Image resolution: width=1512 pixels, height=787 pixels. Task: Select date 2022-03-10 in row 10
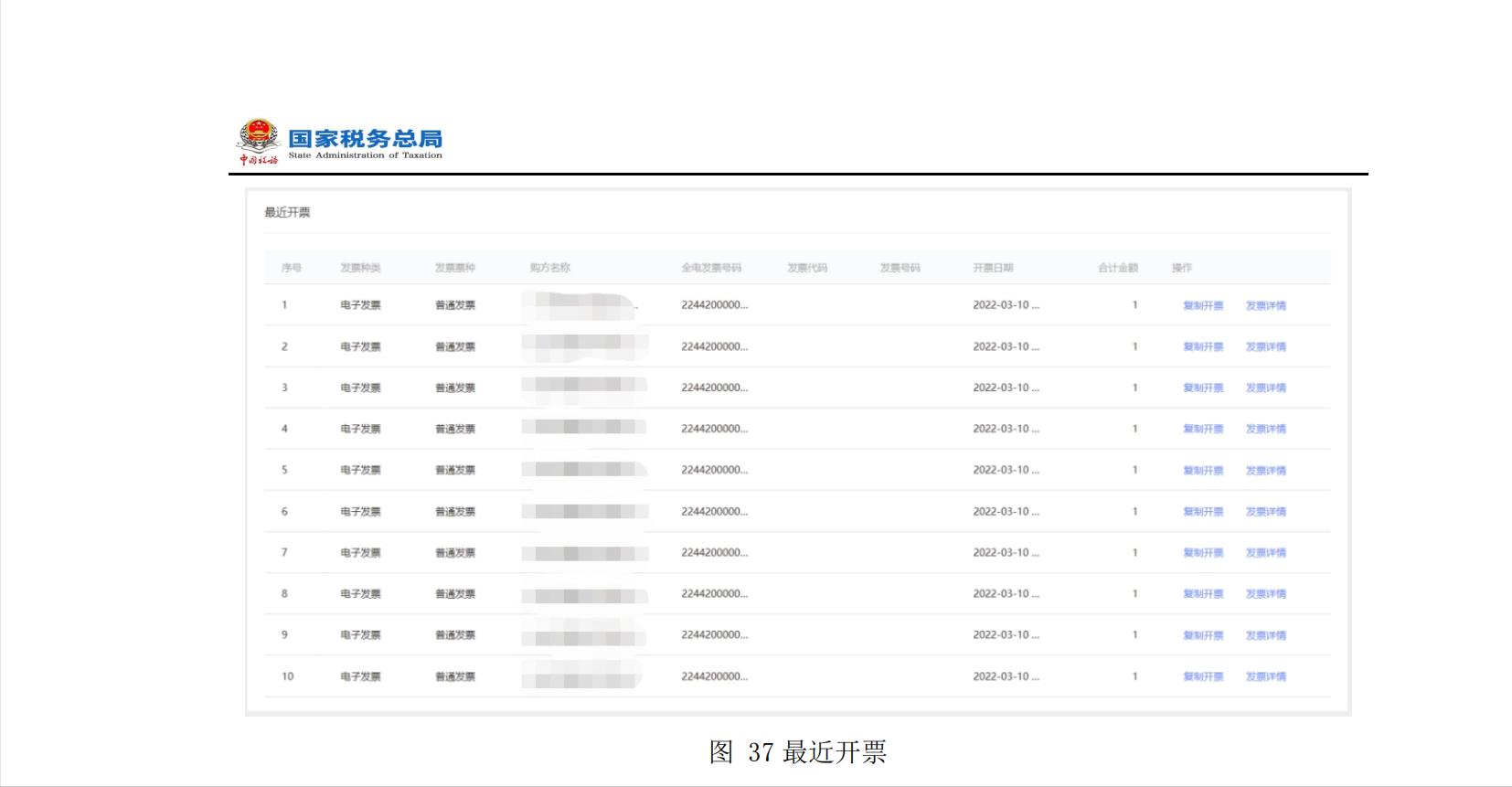tap(1006, 676)
